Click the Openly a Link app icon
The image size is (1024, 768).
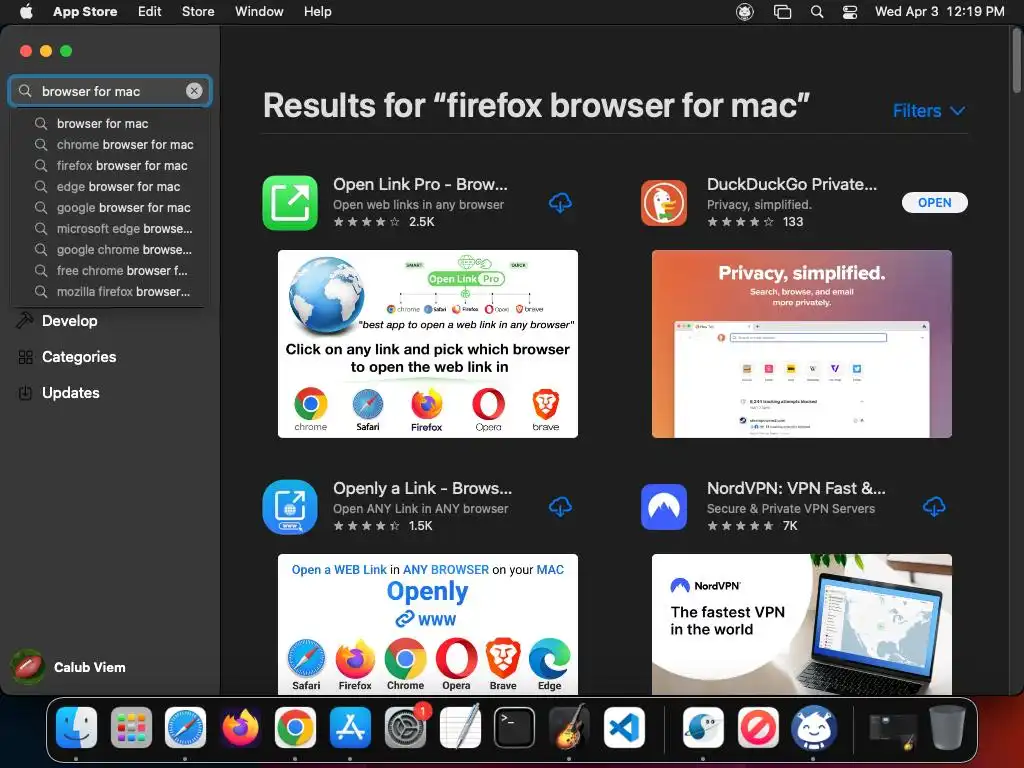[290, 507]
